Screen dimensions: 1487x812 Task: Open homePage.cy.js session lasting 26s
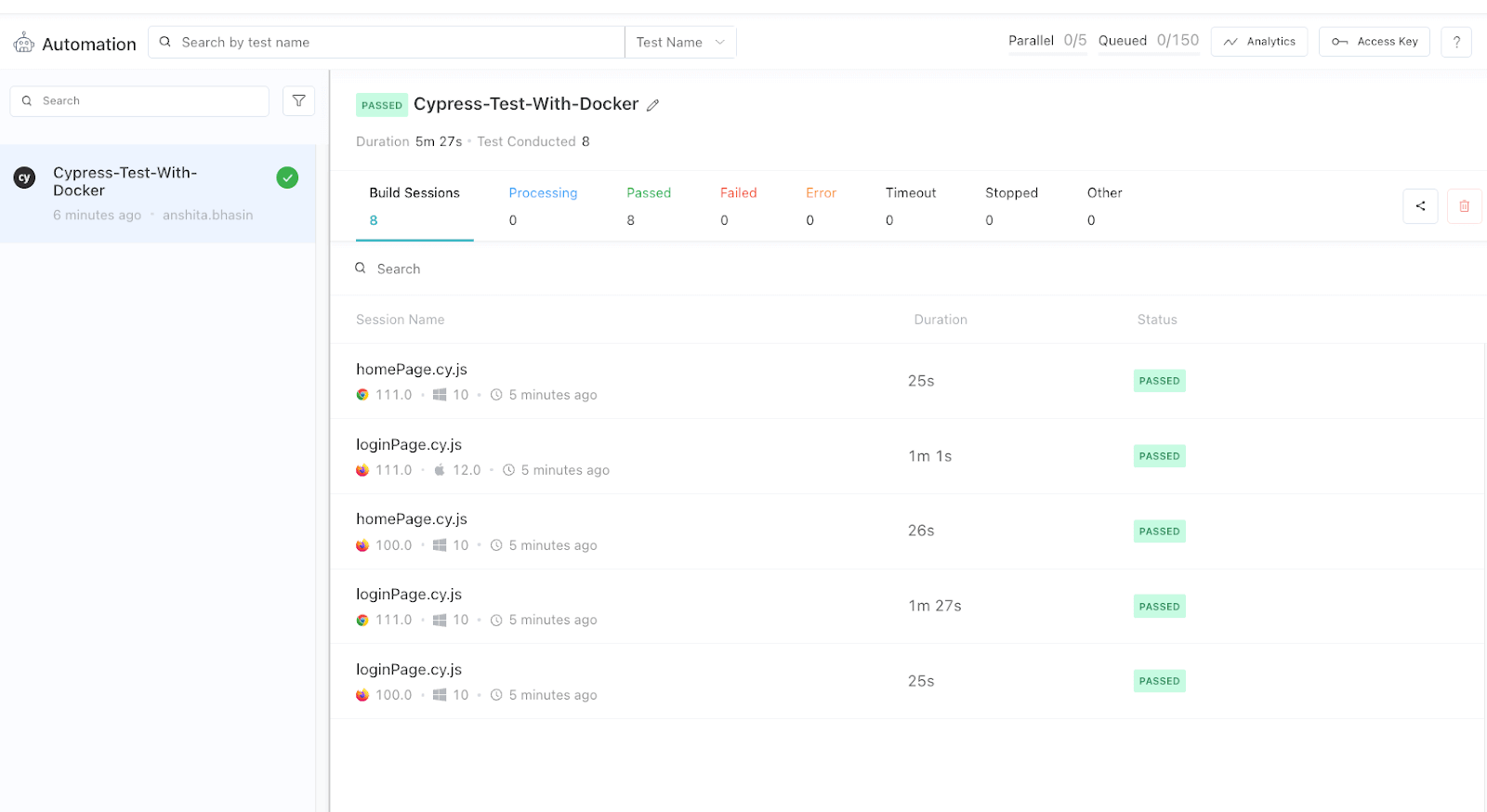907,531
